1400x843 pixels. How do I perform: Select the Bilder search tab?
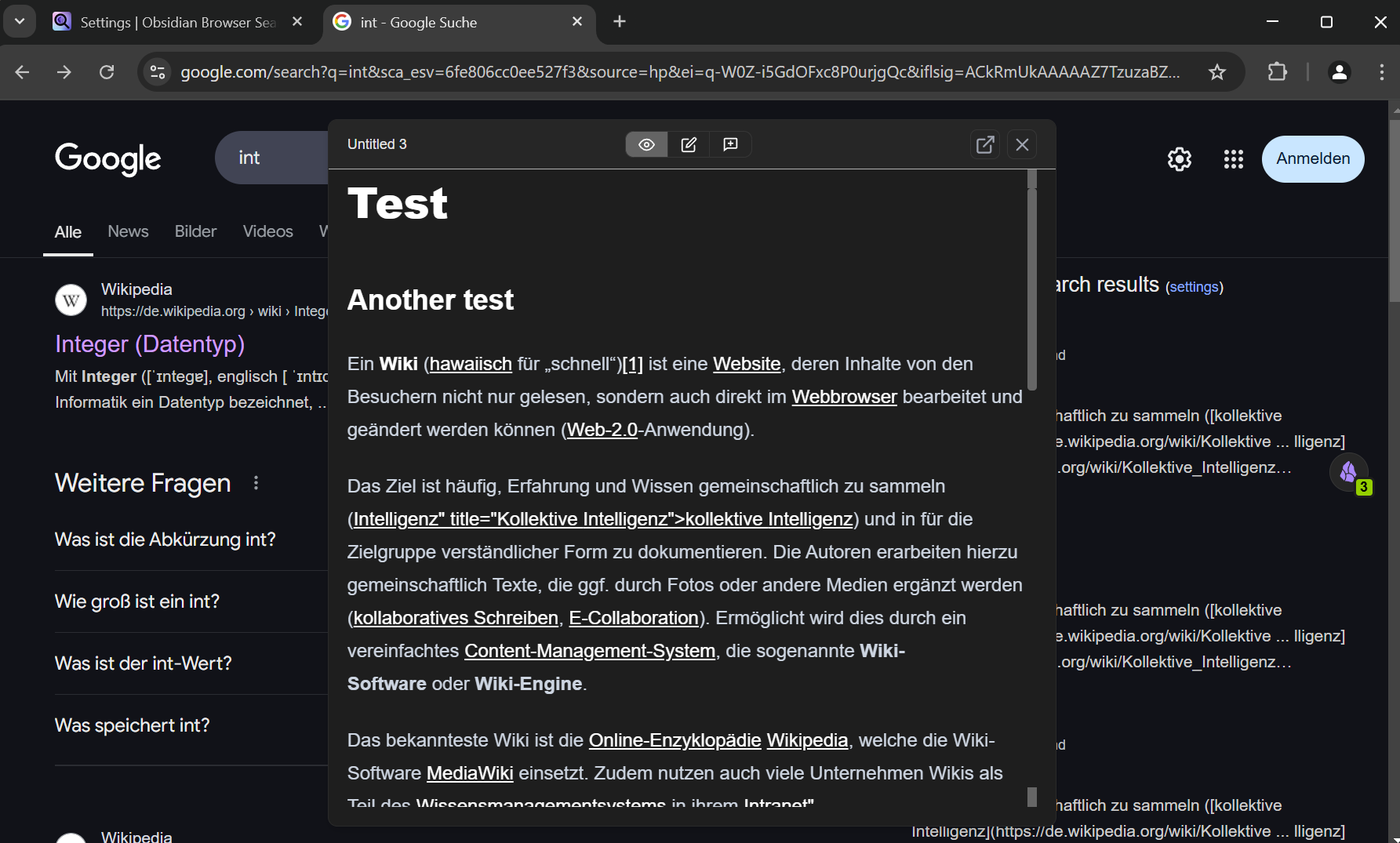pos(195,231)
